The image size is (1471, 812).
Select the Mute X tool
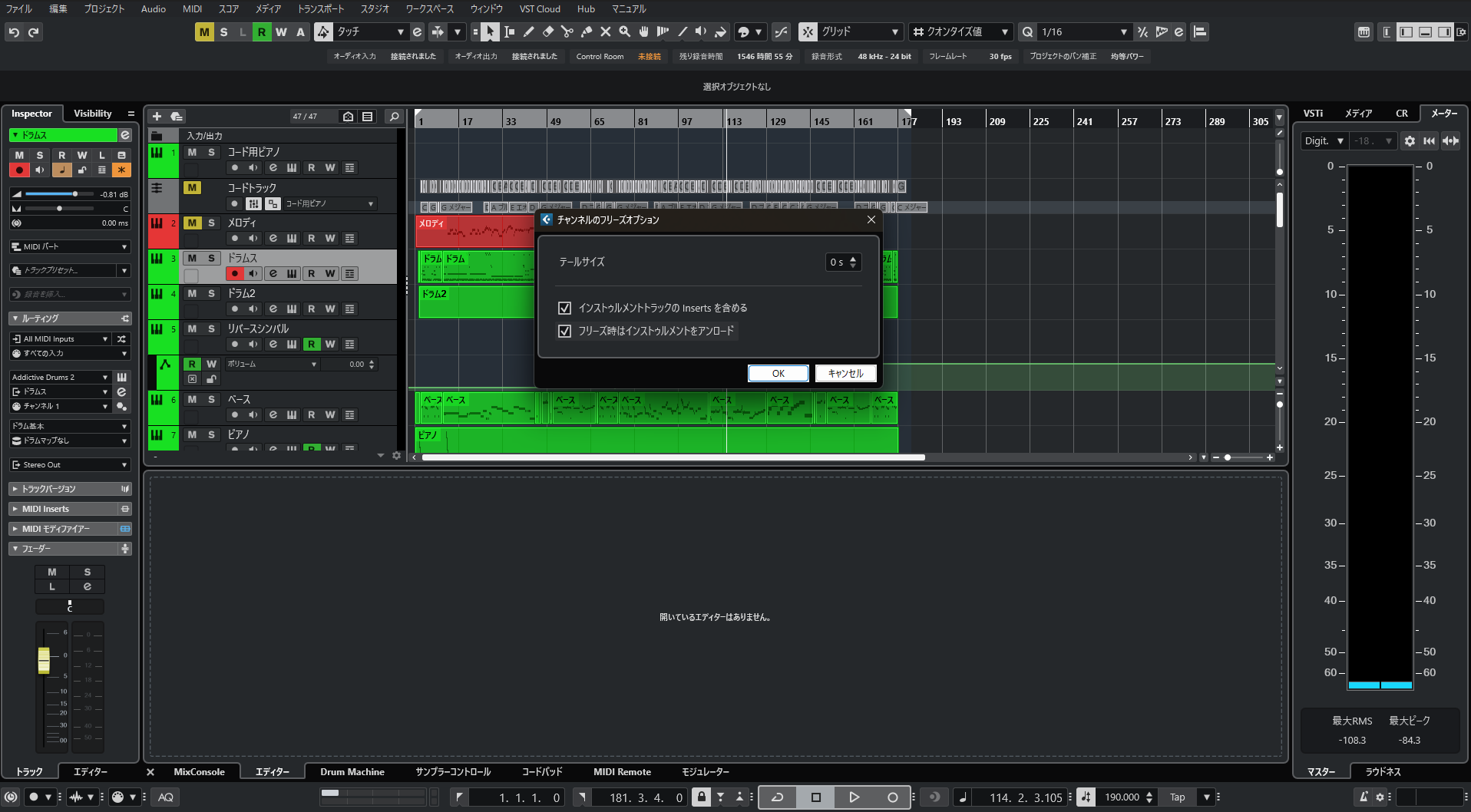coord(605,32)
